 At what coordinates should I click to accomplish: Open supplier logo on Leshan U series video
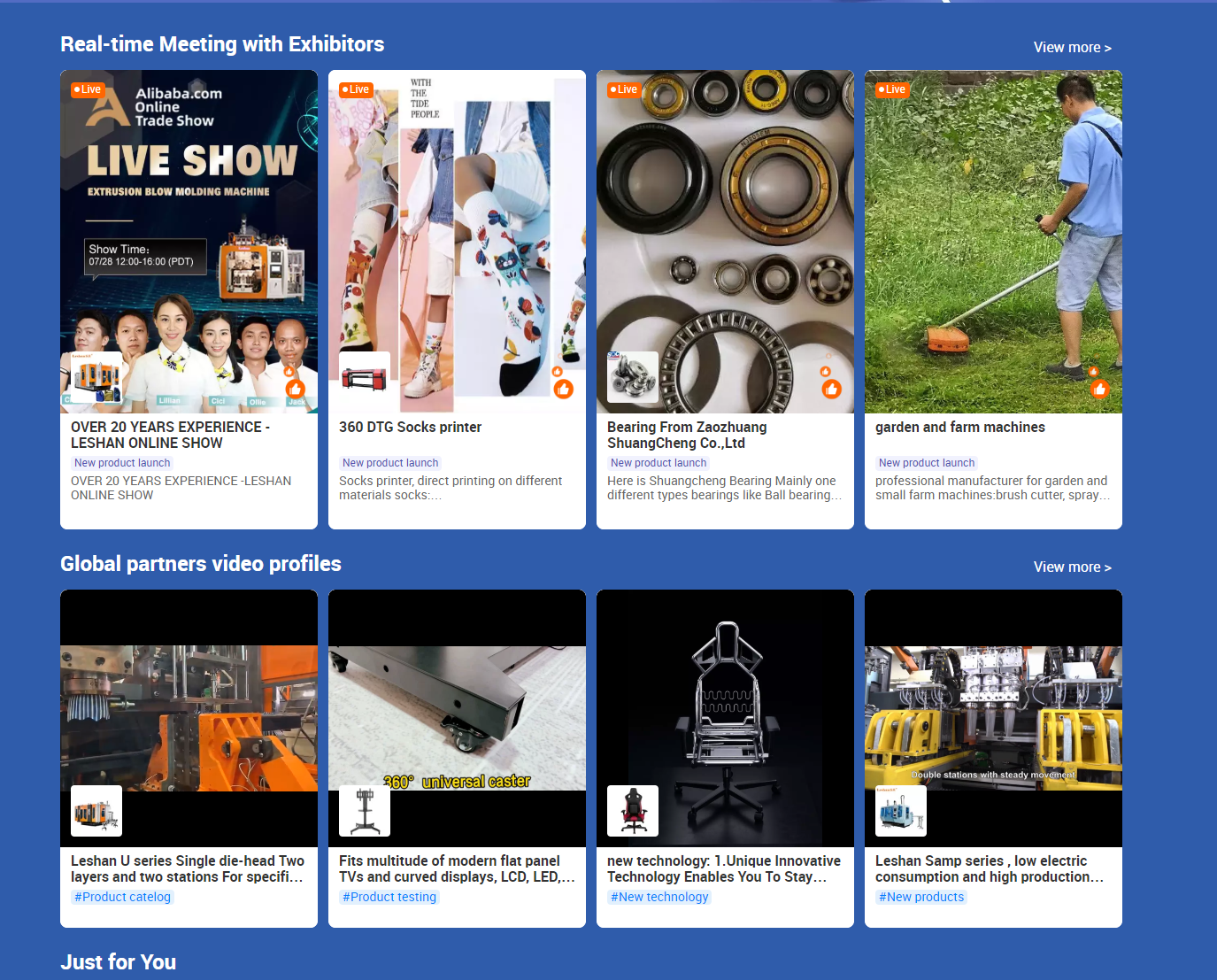coord(96,811)
